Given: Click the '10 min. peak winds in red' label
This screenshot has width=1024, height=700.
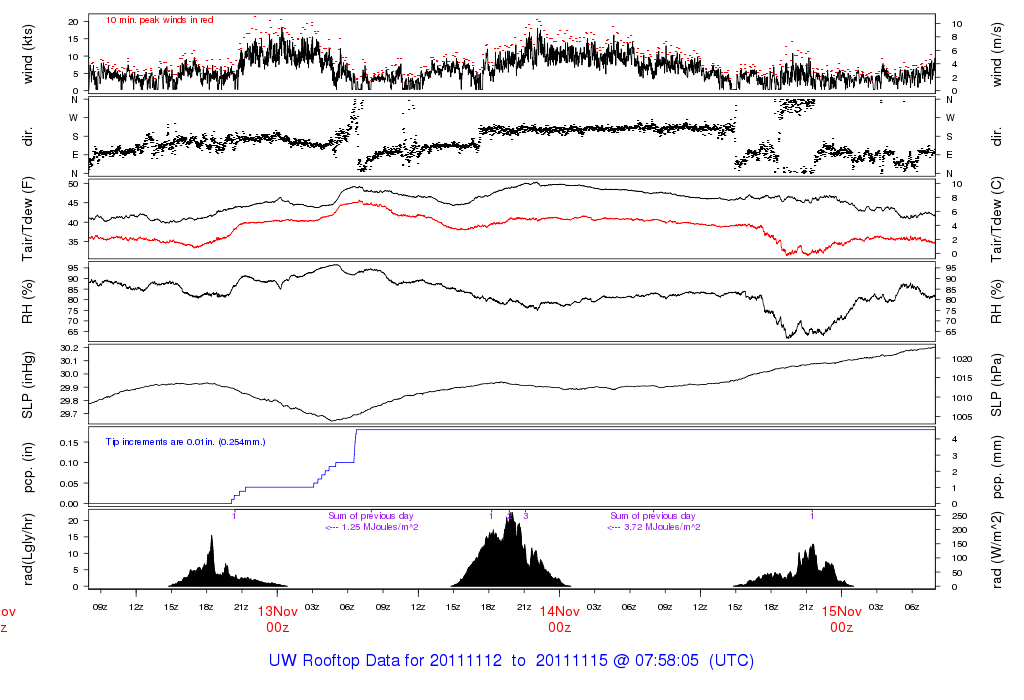Looking at the screenshot, I should (159, 20).
